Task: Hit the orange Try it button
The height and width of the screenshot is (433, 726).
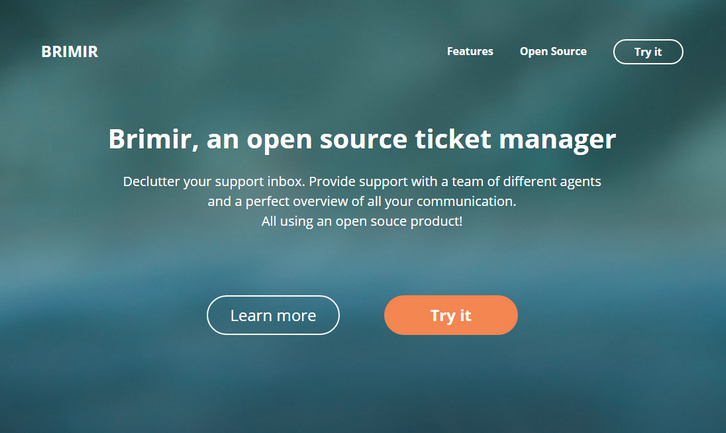Action: pyautogui.click(x=451, y=315)
